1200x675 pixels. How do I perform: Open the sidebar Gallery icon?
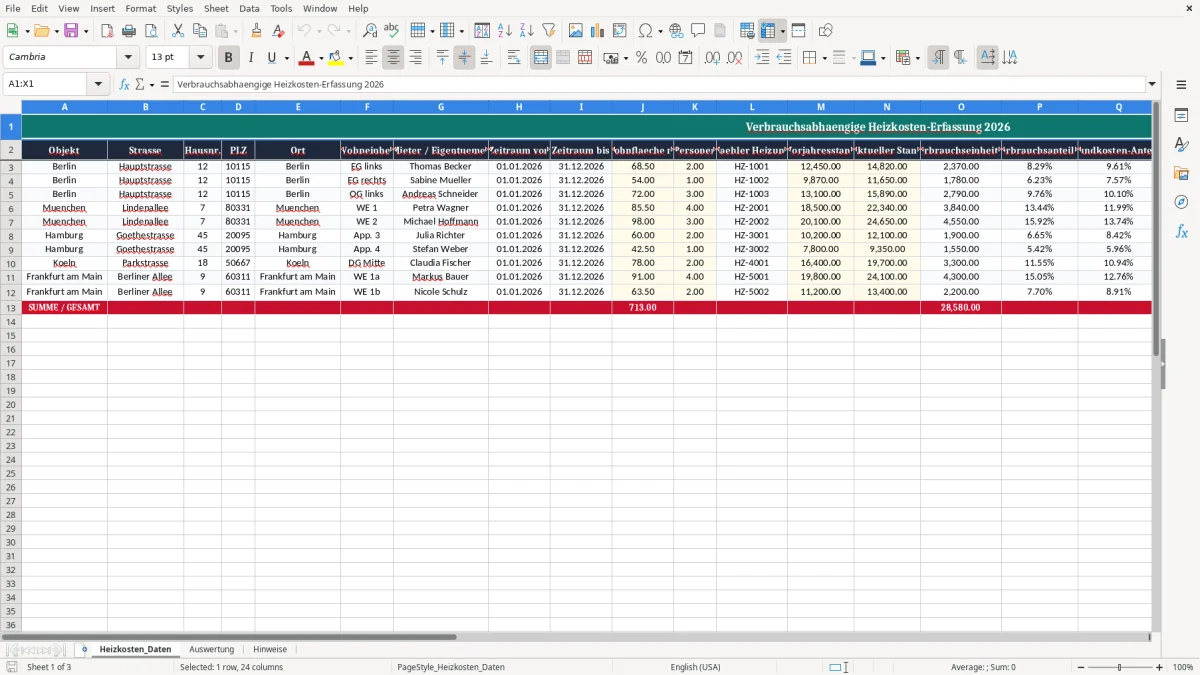coord(1181,173)
